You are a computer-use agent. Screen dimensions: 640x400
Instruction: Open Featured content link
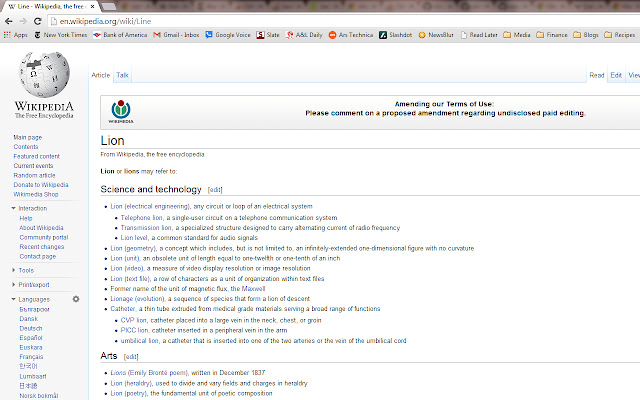pyautogui.click(x=36, y=156)
